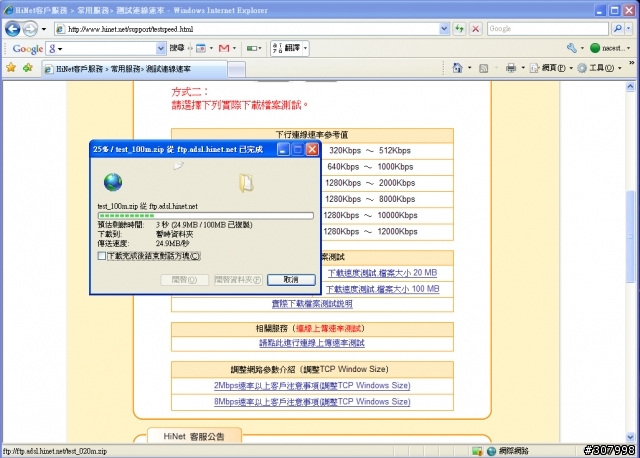Open the 100 MB download speed test link
The height and width of the screenshot is (458, 640).
[x=382, y=289]
